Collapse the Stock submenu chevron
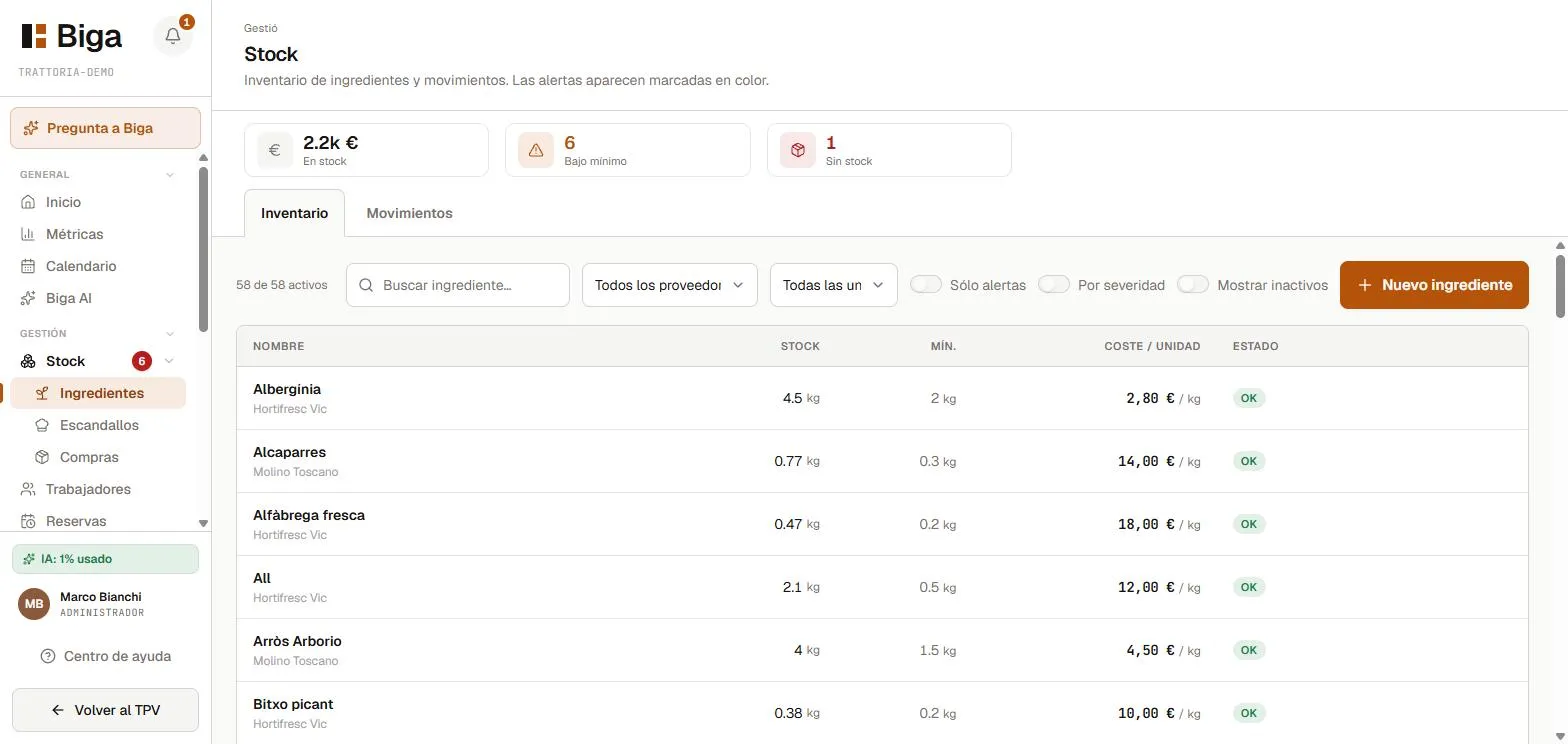 169,361
